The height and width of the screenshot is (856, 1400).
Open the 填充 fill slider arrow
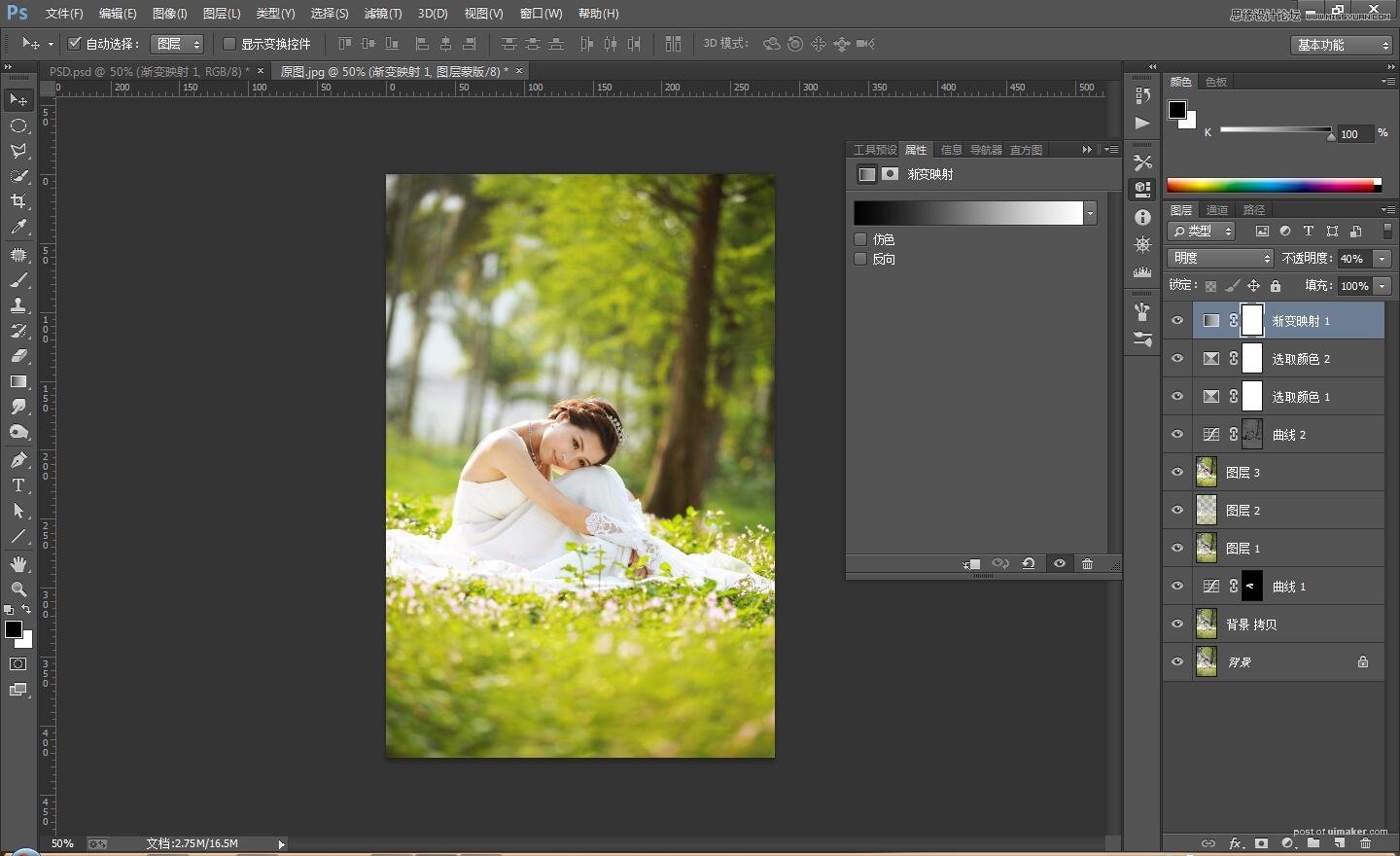pyautogui.click(x=1382, y=286)
